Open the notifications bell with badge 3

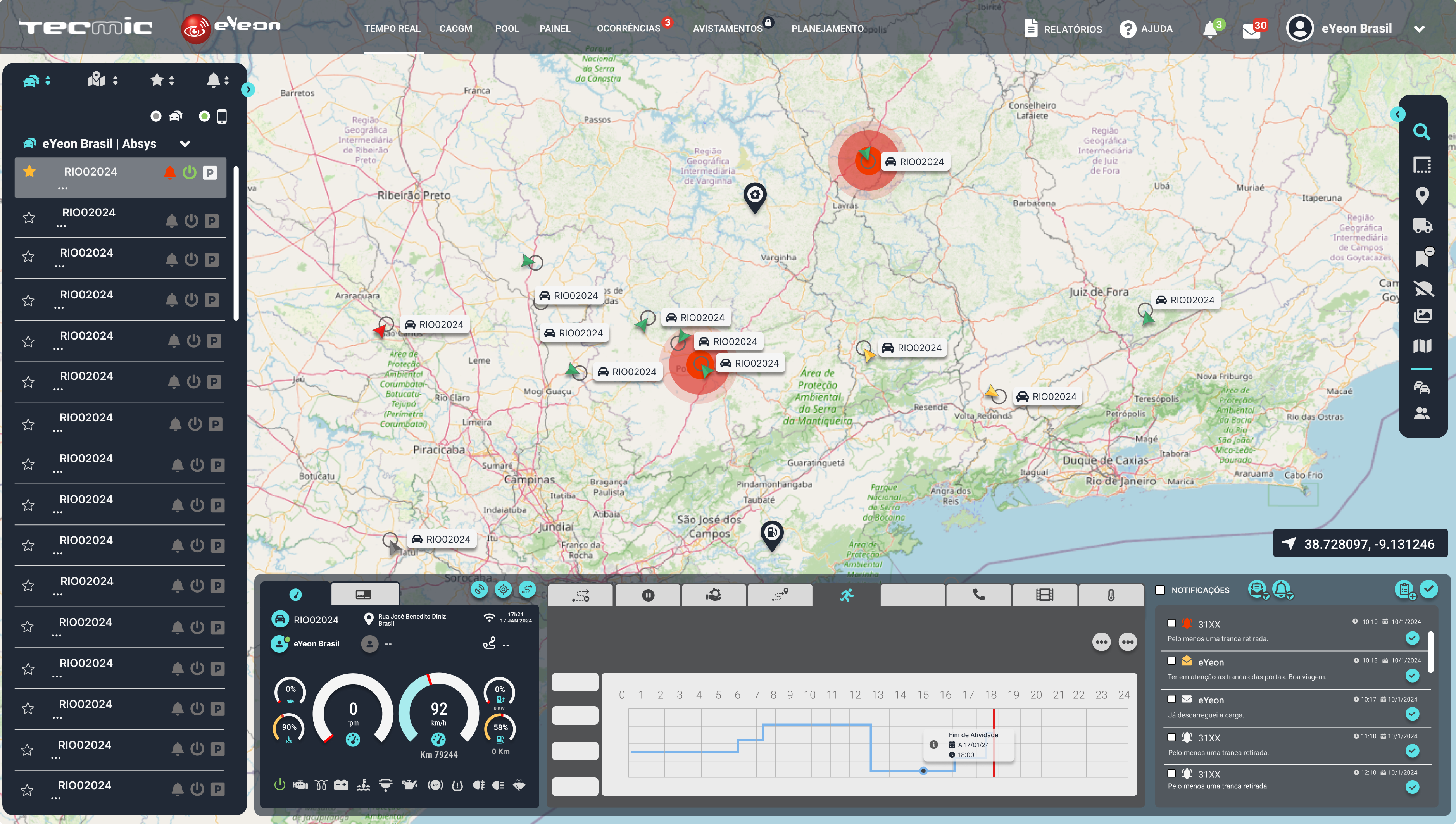click(x=1211, y=29)
